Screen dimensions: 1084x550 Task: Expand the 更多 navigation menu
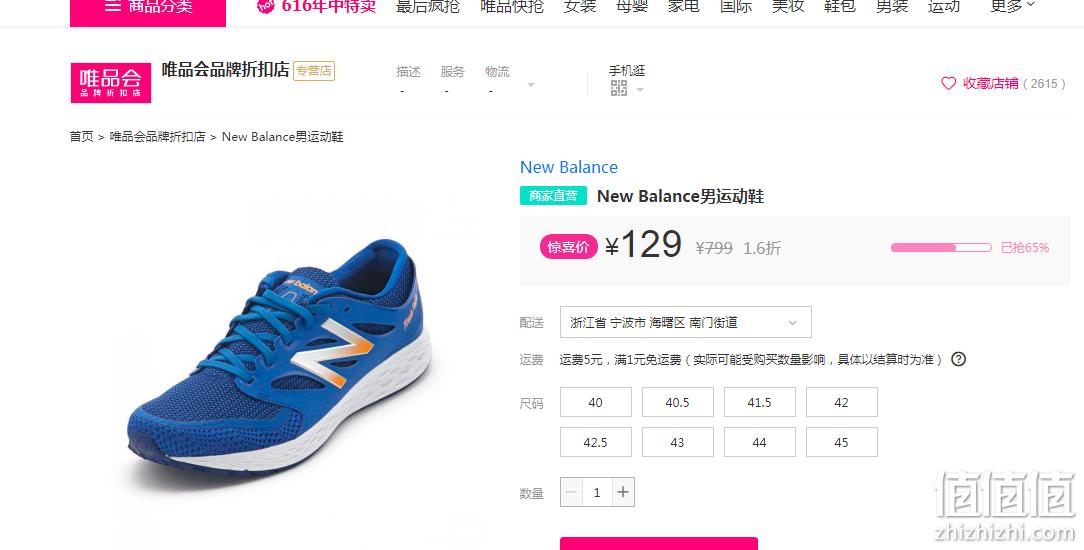(x=1012, y=6)
